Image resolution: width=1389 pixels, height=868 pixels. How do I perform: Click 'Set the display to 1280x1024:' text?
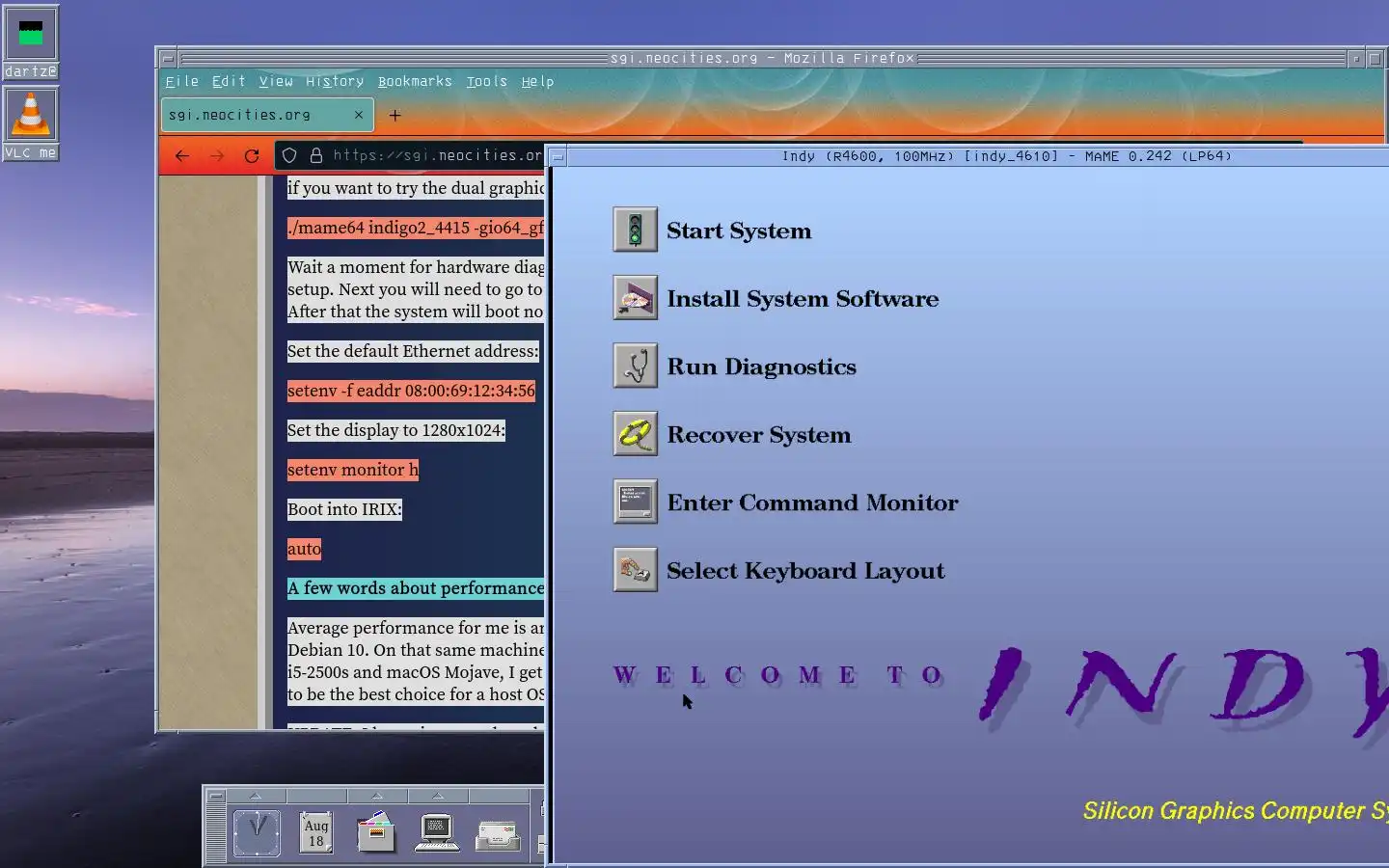396,430
